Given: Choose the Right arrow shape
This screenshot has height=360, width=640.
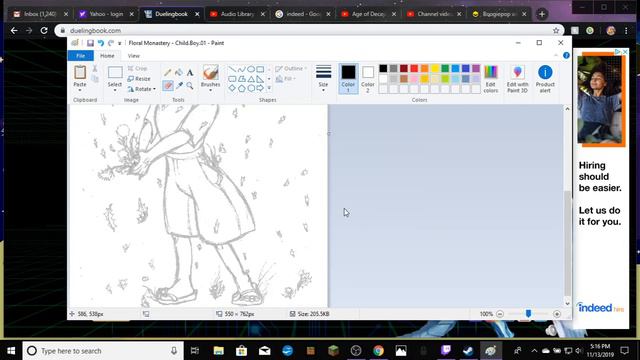Looking at the screenshot, I should [260, 88].
